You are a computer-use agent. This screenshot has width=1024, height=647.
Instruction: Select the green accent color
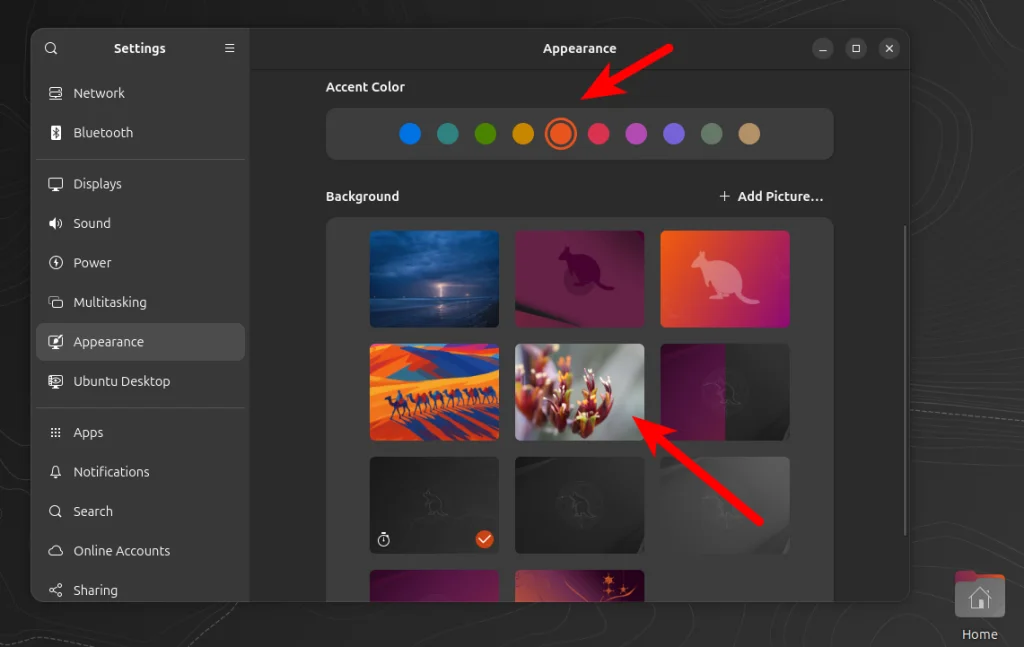(x=485, y=132)
